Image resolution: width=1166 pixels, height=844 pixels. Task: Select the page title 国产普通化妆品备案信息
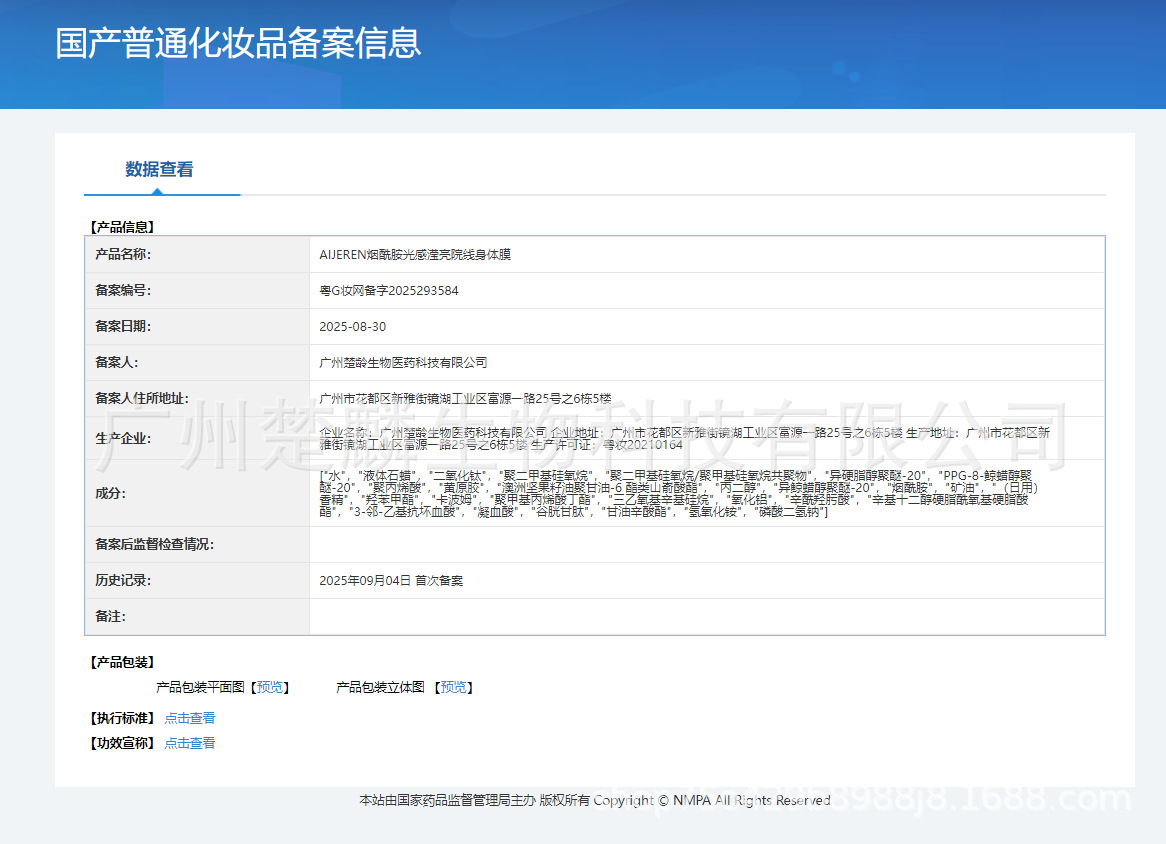(239, 42)
